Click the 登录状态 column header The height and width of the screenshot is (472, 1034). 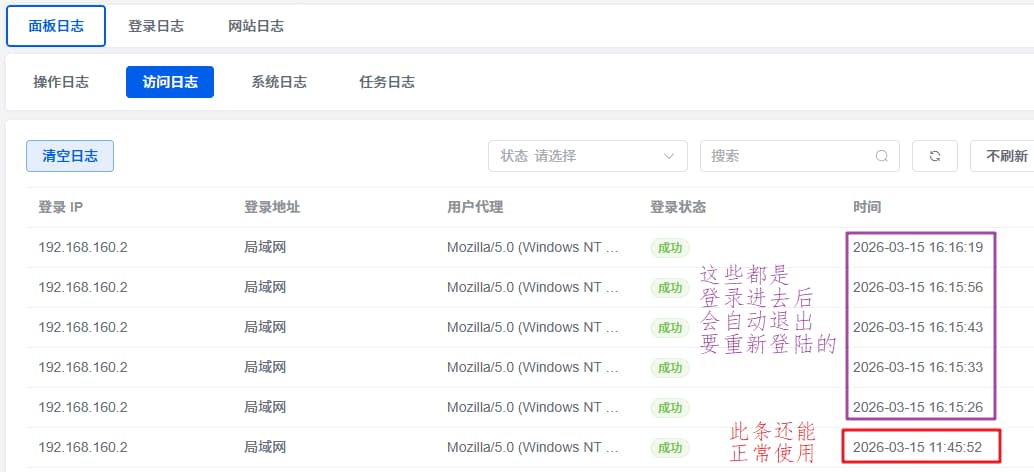click(x=678, y=207)
